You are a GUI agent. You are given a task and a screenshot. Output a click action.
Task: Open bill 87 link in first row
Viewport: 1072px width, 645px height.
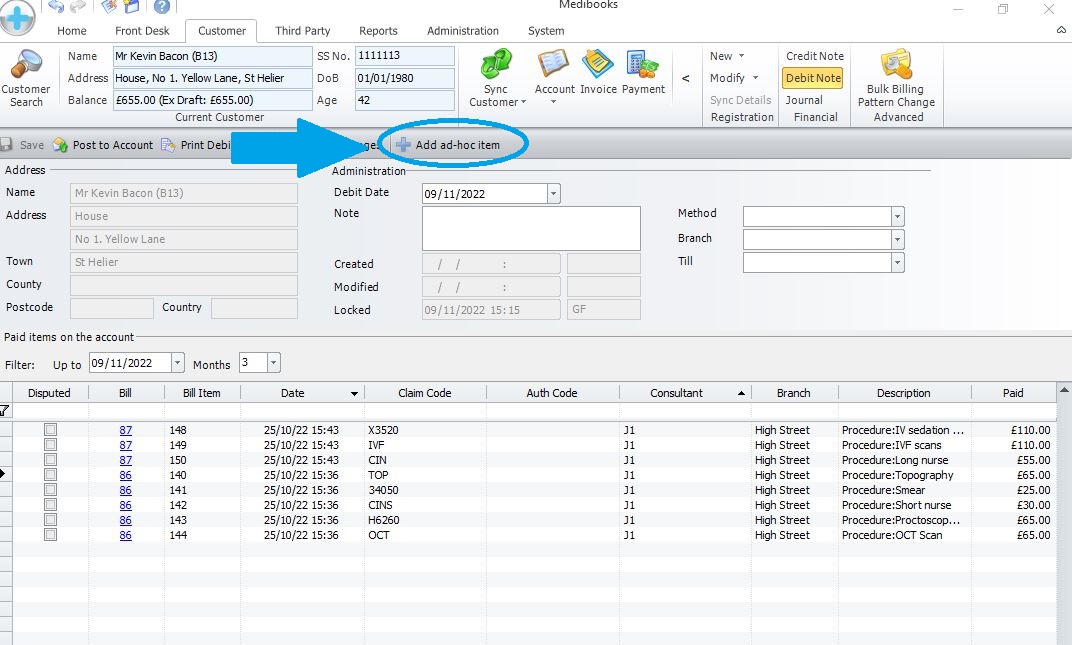click(125, 430)
